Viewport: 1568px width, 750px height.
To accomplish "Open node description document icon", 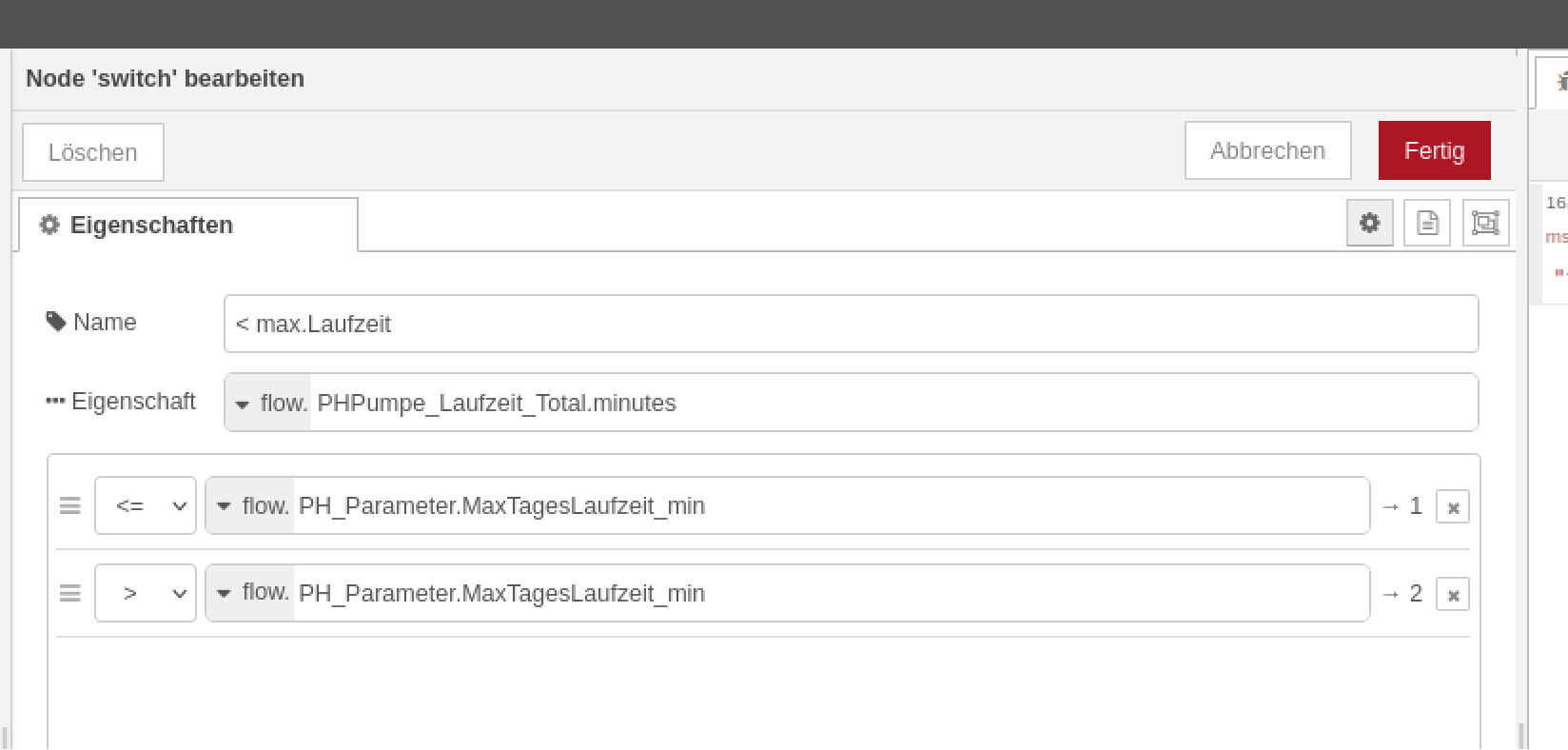I will click(1427, 223).
